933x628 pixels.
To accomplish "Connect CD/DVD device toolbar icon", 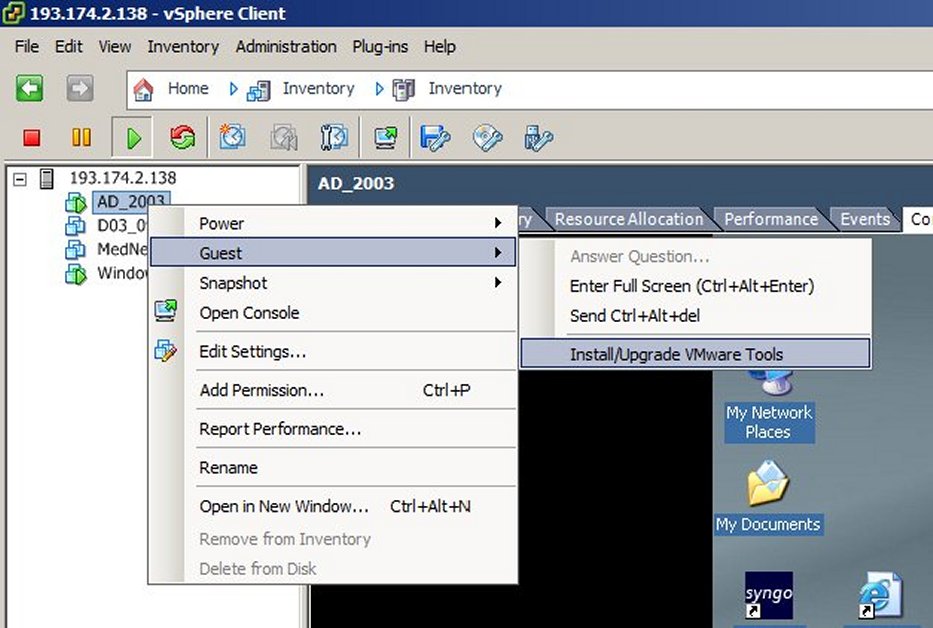I will tap(487, 138).
